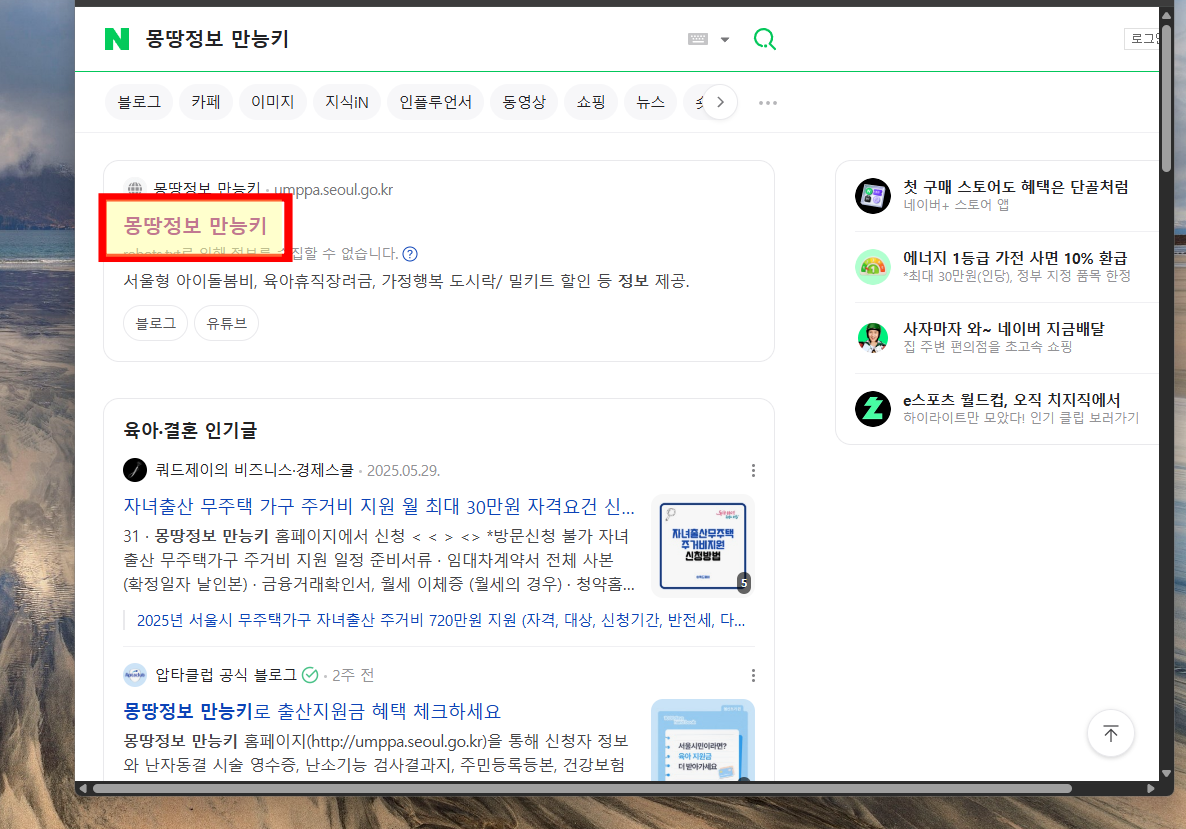Open the 유튜브 chip under site result
The image size is (1186, 829).
[x=227, y=324]
